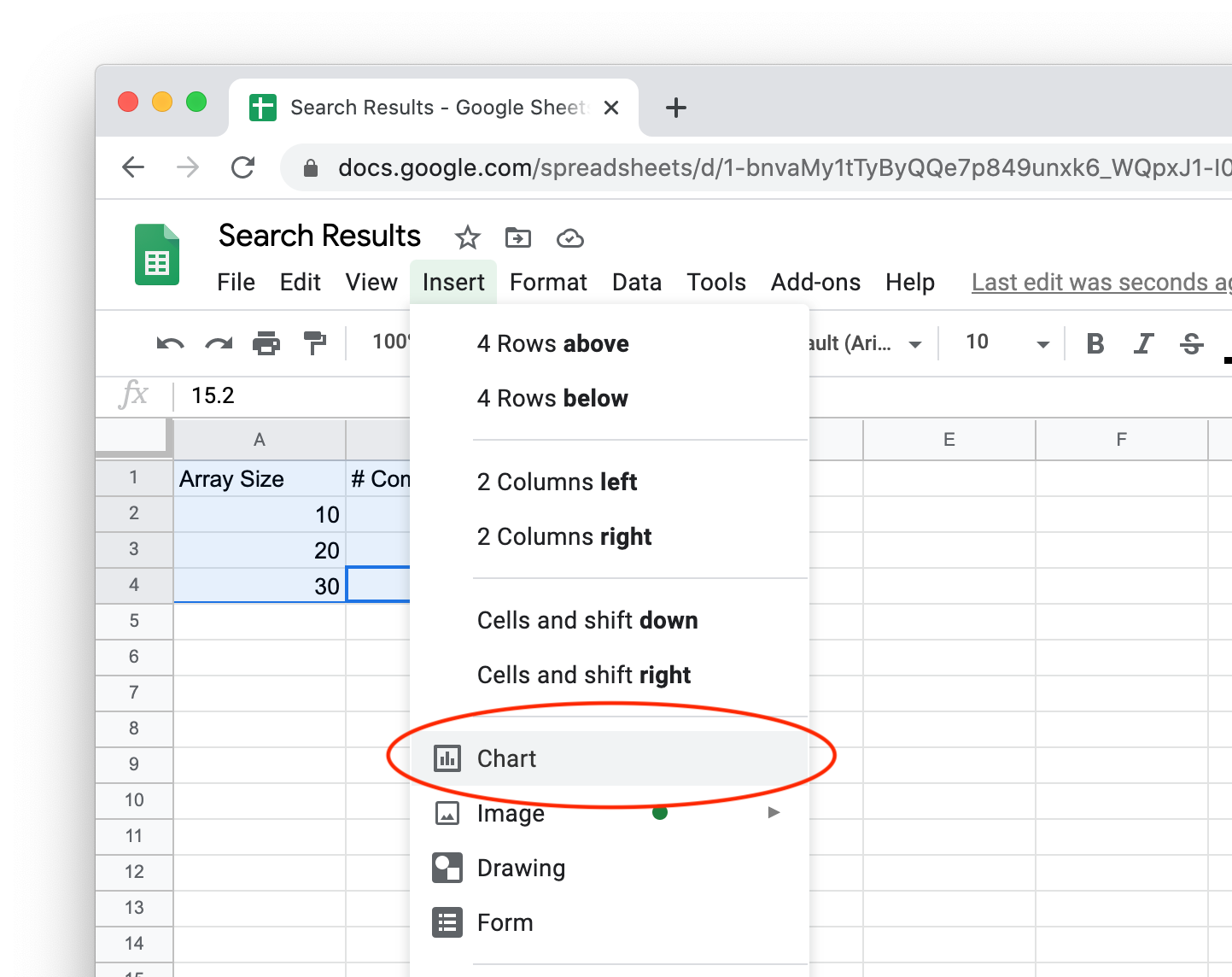
Task: Open the Format menu
Action: (x=548, y=283)
